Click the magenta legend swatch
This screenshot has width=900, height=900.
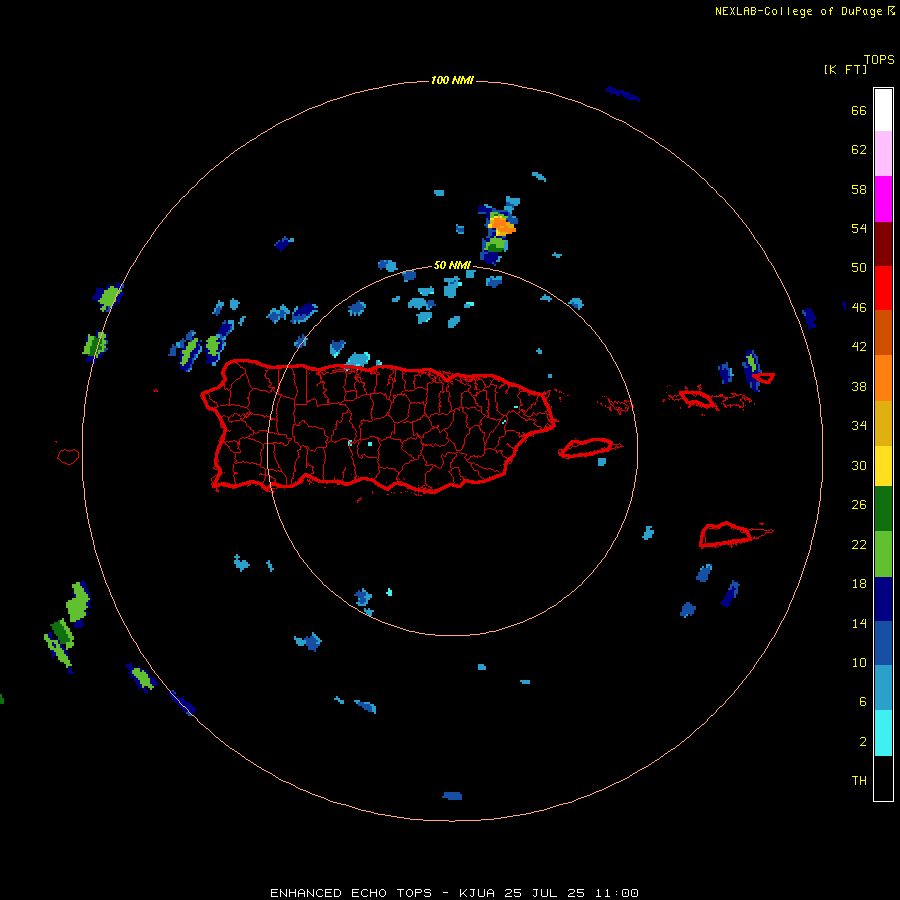883,199
